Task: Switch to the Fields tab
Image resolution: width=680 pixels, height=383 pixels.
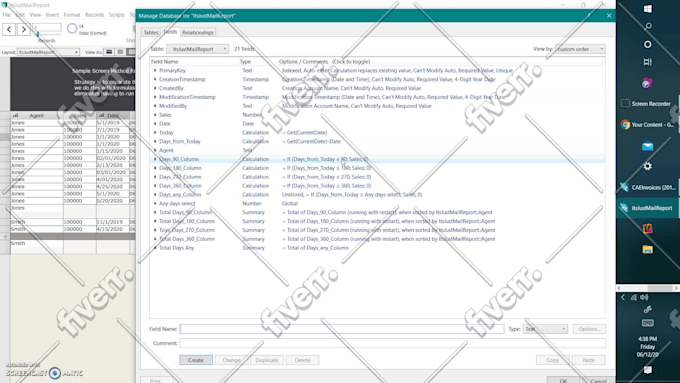Action: point(170,32)
